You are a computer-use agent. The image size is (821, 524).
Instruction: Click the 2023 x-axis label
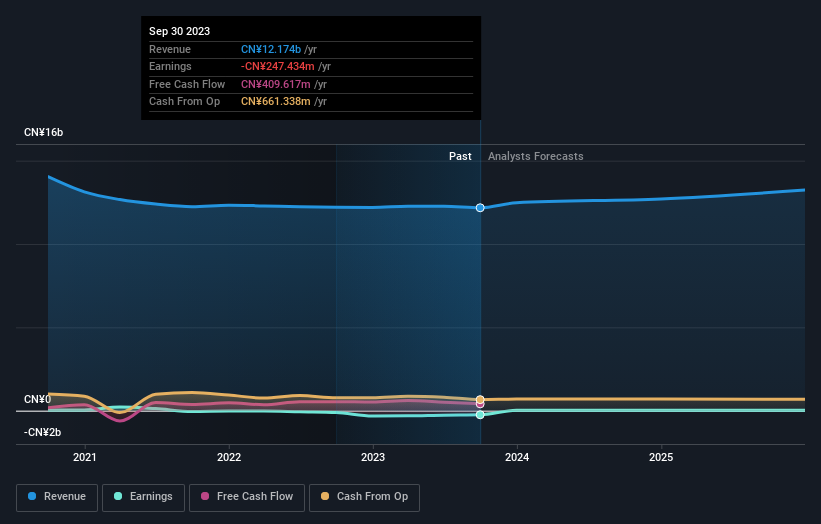(373, 457)
